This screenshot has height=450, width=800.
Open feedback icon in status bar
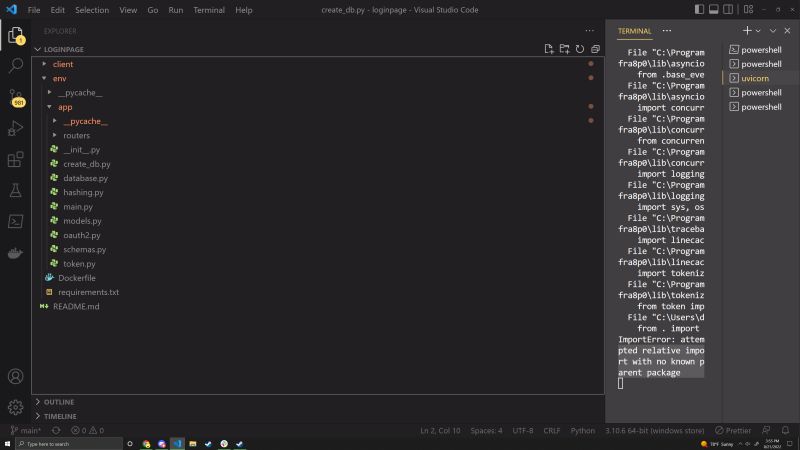point(766,430)
